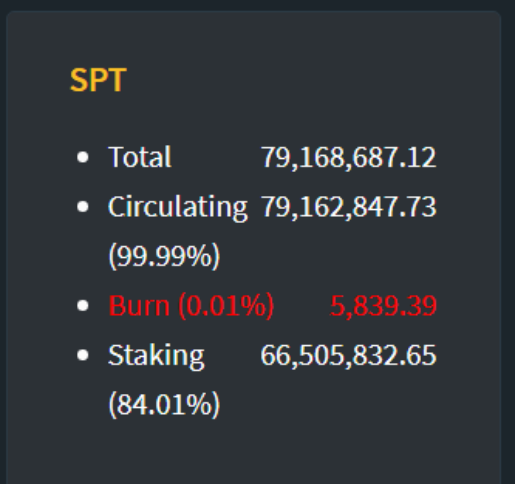Select the Total label text
The width and height of the screenshot is (515, 484).
pyautogui.click(x=140, y=157)
